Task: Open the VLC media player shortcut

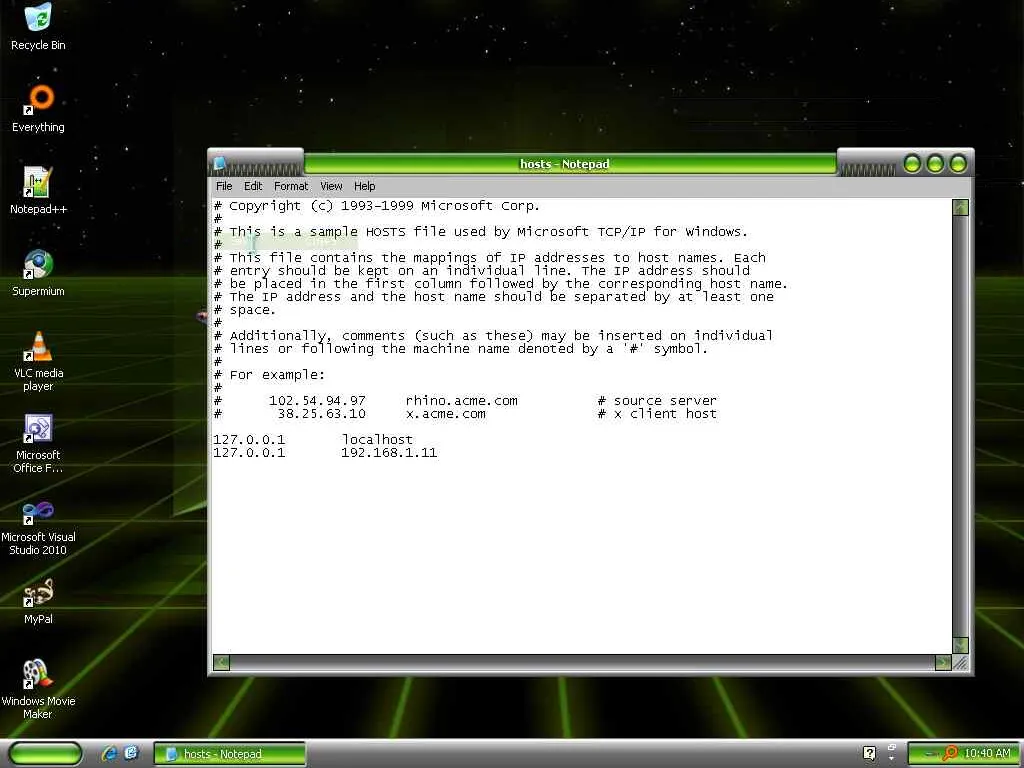Action: pos(38,360)
